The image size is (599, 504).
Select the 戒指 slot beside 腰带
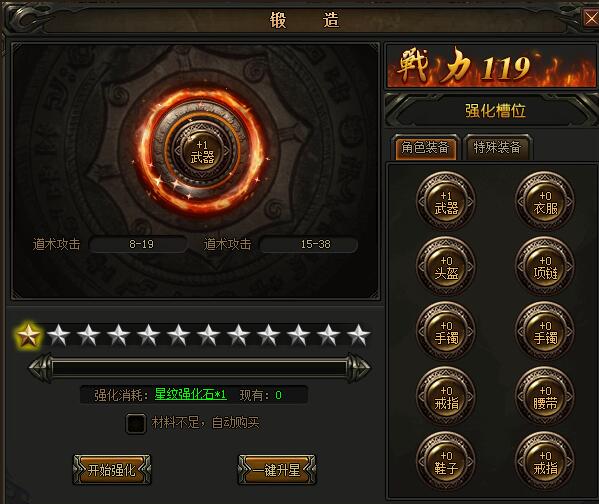(x=446, y=396)
